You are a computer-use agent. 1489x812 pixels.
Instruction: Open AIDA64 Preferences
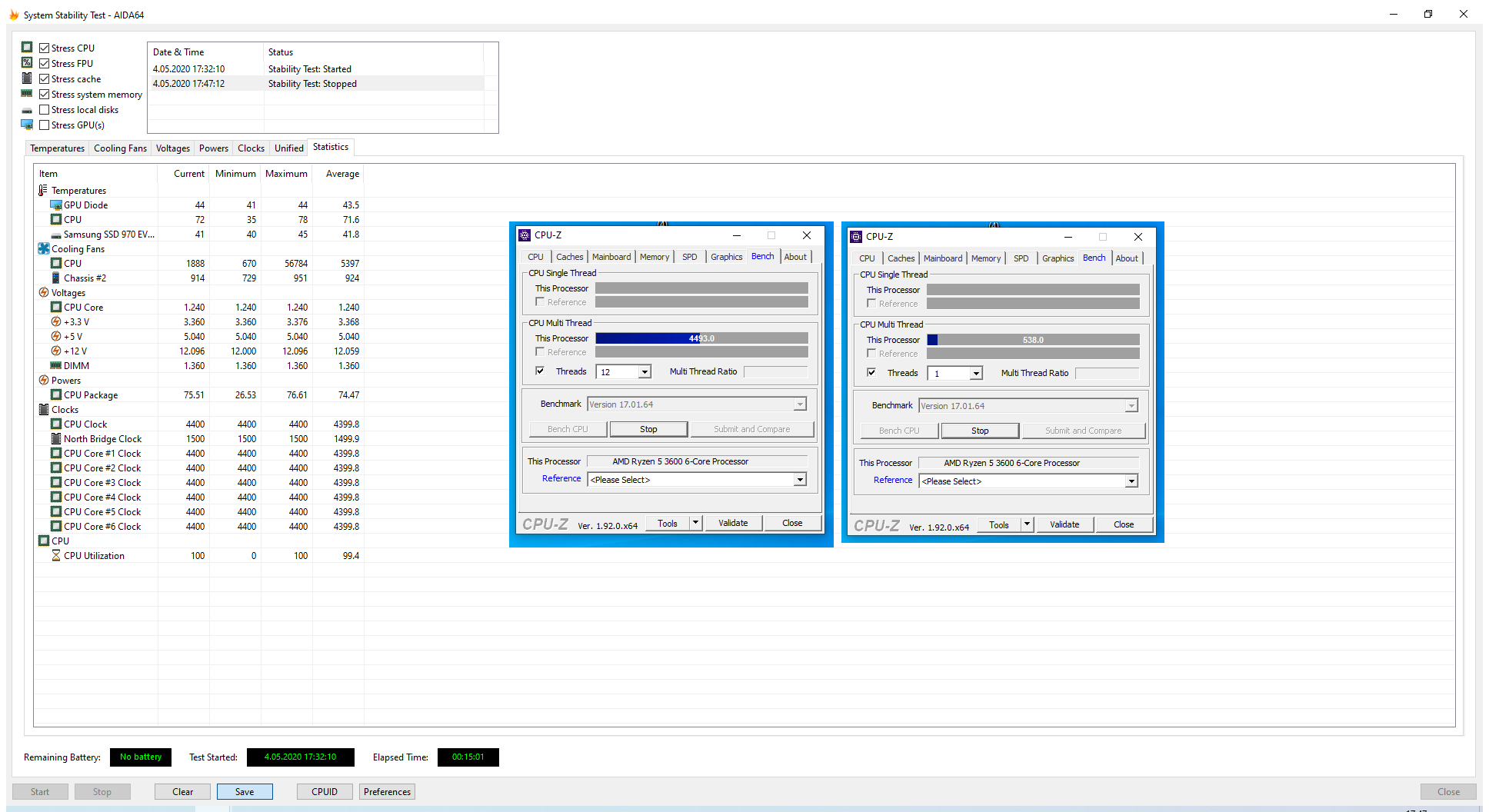click(387, 791)
